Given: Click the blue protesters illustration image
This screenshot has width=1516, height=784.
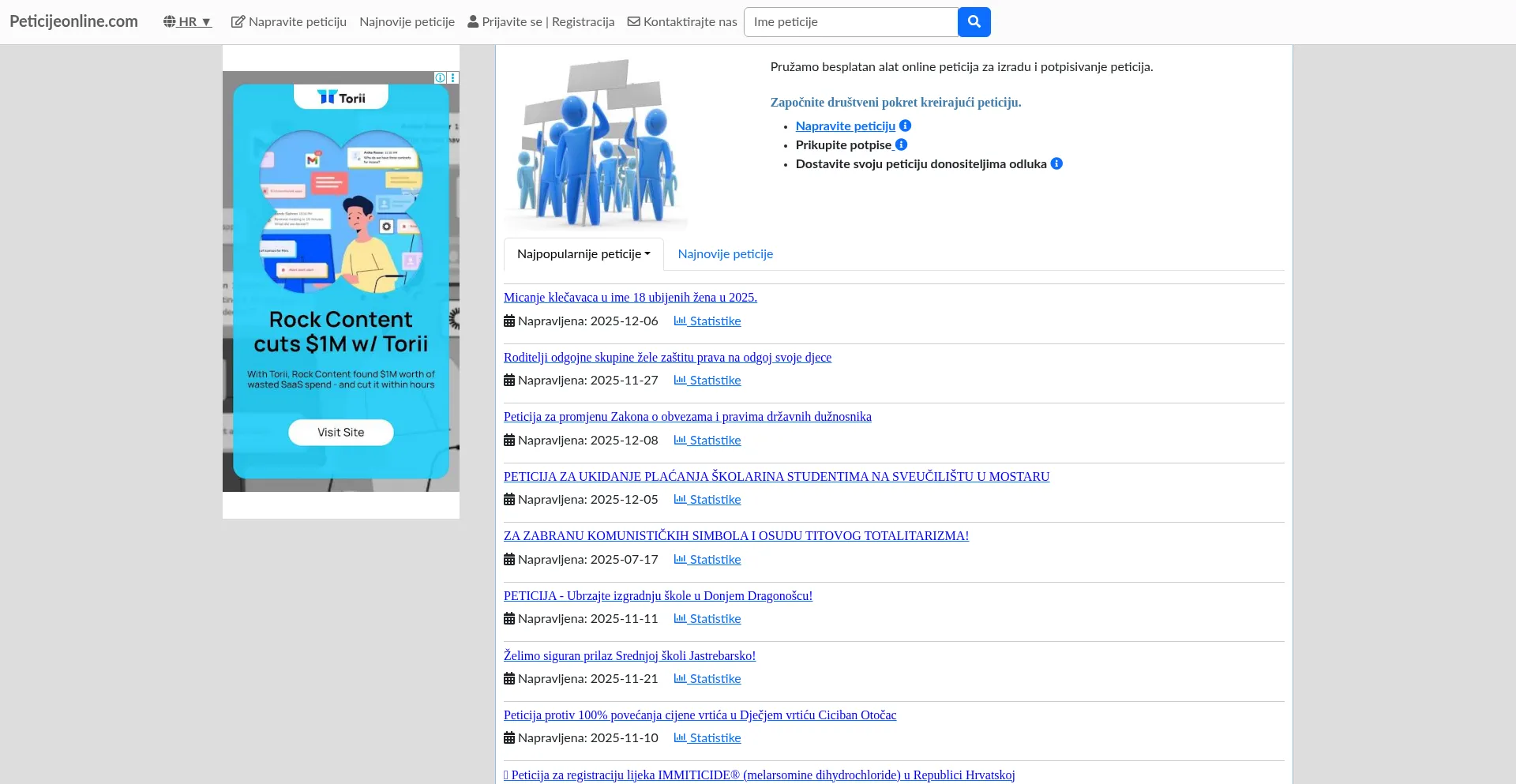Looking at the screenshot, I should click(x=596, y=144).
